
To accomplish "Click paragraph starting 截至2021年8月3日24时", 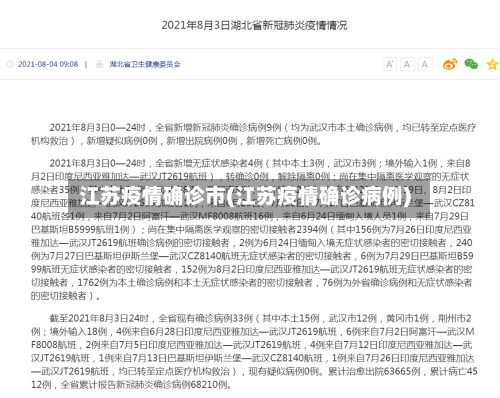I will [x=254, y=351].
